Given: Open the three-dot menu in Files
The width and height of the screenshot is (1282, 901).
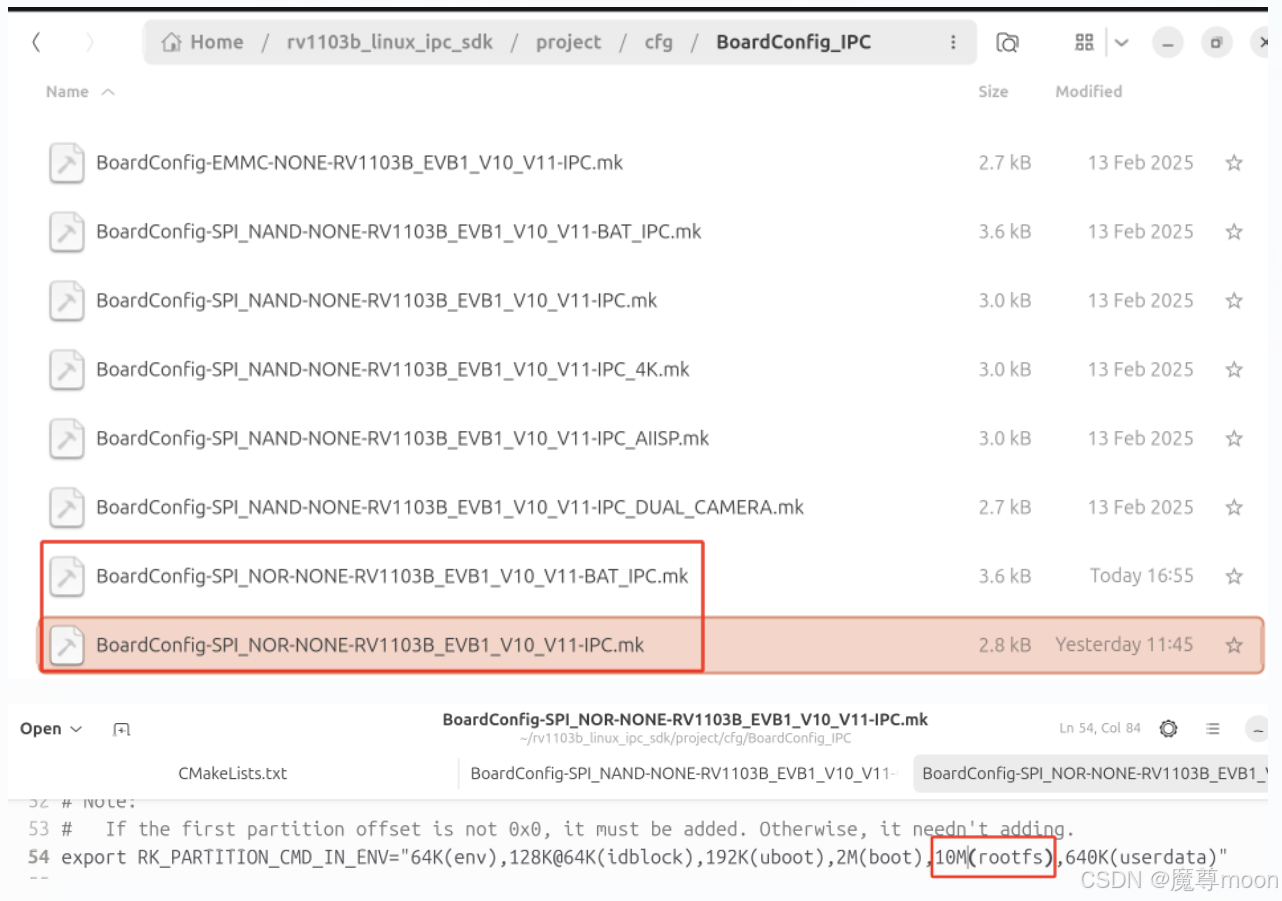Looking at the screenshot, I should (953, 42).
